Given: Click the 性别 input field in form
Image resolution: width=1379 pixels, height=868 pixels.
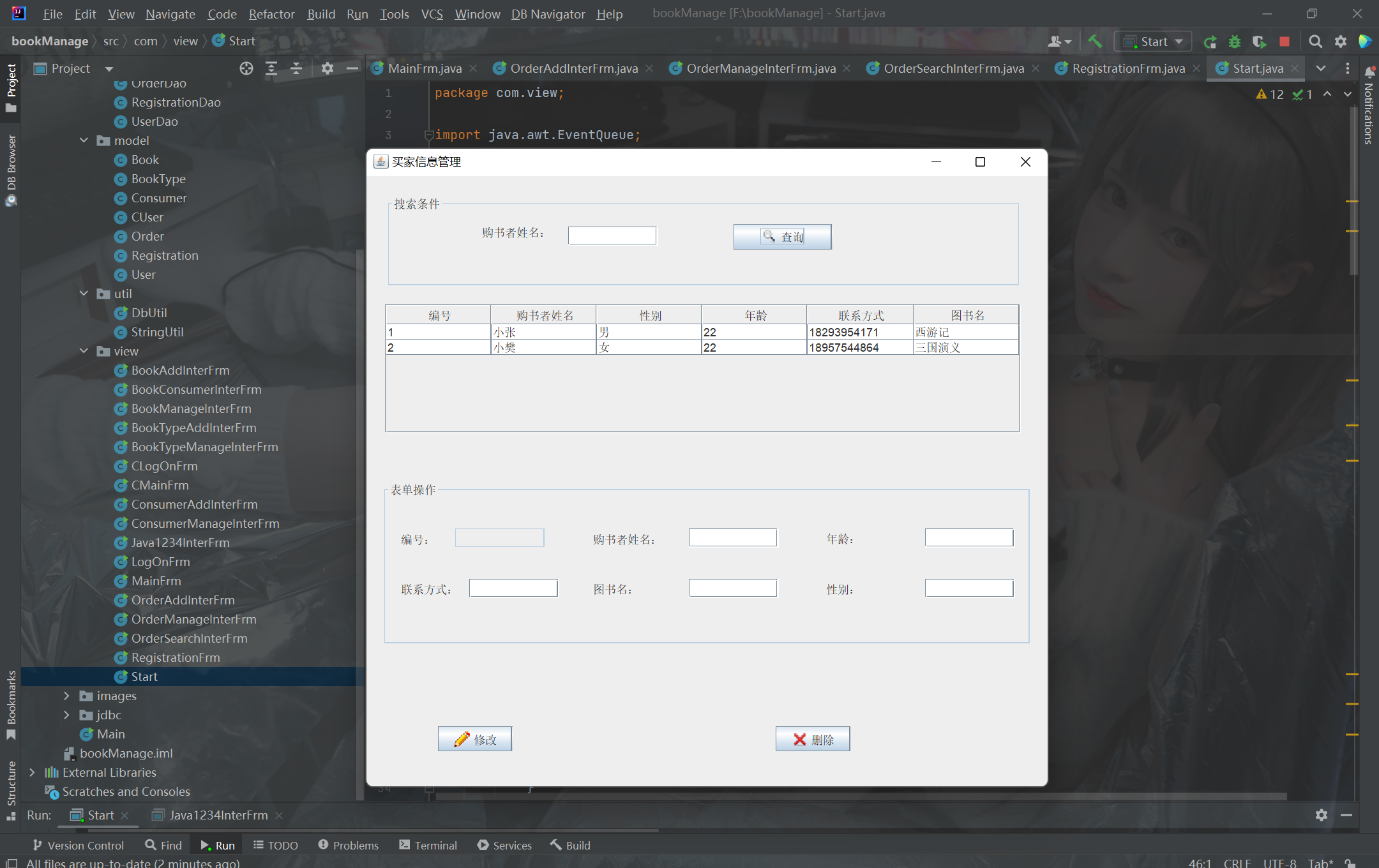Looking at the screenshot, I should tap(969, 588).
